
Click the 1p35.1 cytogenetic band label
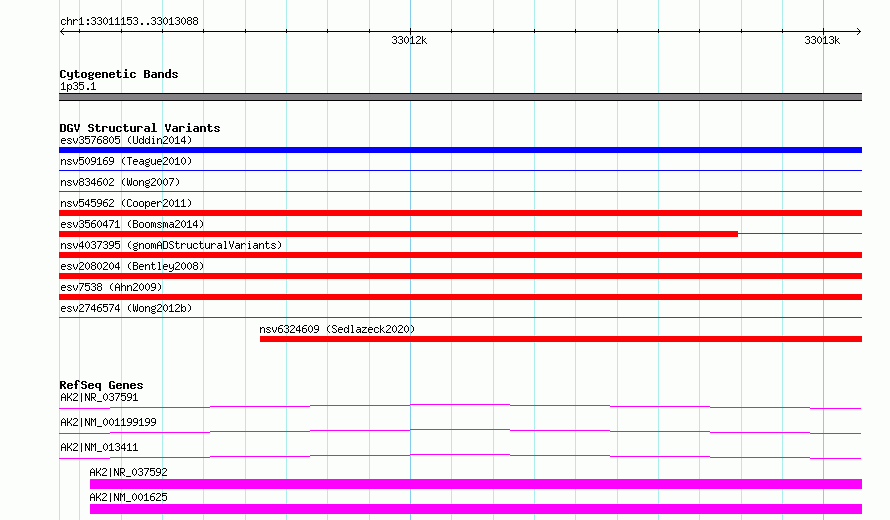[78, 86]
